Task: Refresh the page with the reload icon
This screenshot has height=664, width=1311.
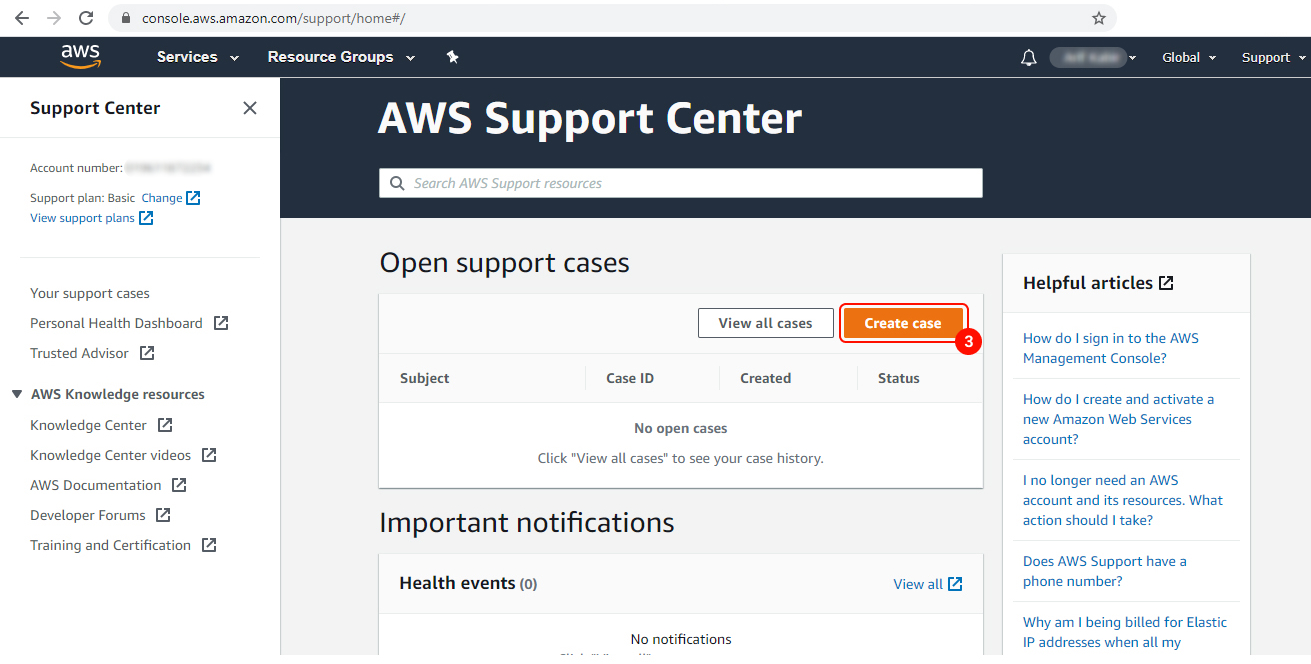Action: [x=86, y=17]
